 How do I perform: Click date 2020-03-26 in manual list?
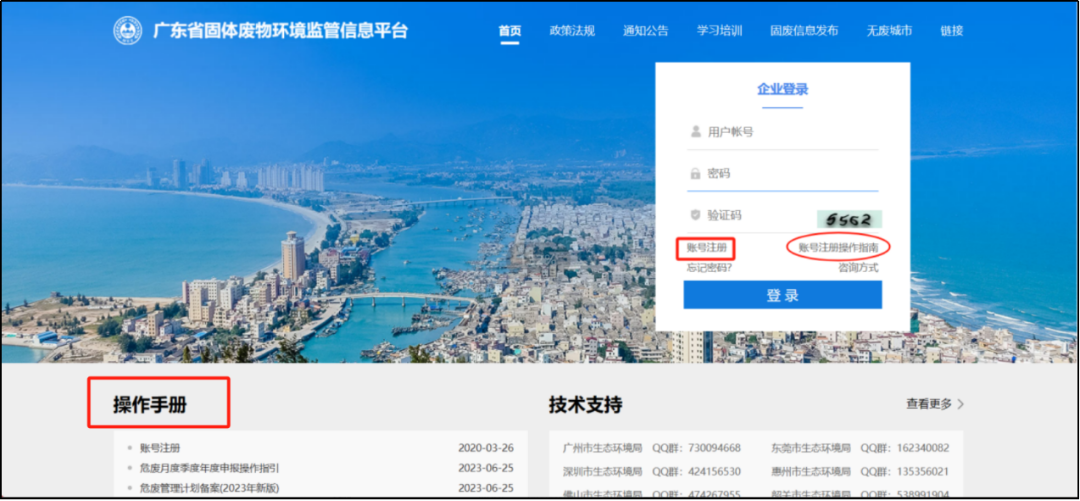tap(486, 448)
